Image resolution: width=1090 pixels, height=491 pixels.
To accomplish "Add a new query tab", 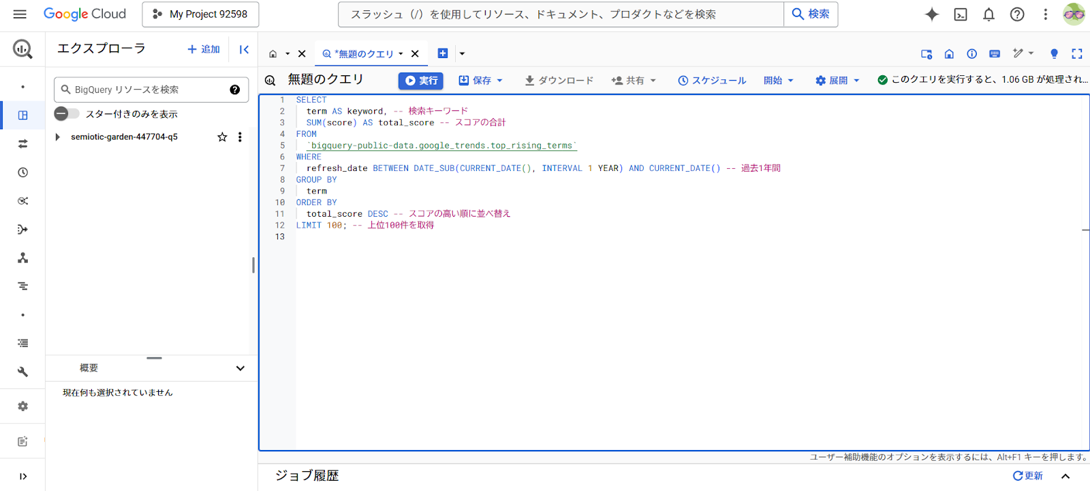I will [x=443, y=54].
